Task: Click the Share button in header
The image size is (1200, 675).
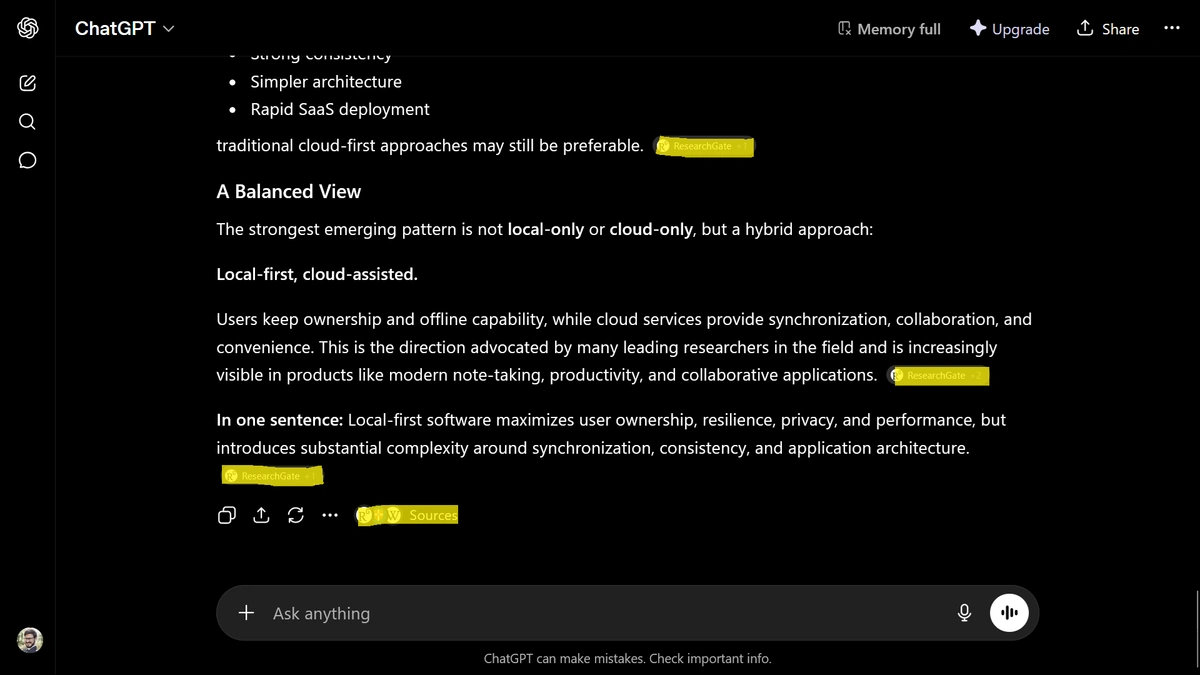Action: pos(1108,29)
